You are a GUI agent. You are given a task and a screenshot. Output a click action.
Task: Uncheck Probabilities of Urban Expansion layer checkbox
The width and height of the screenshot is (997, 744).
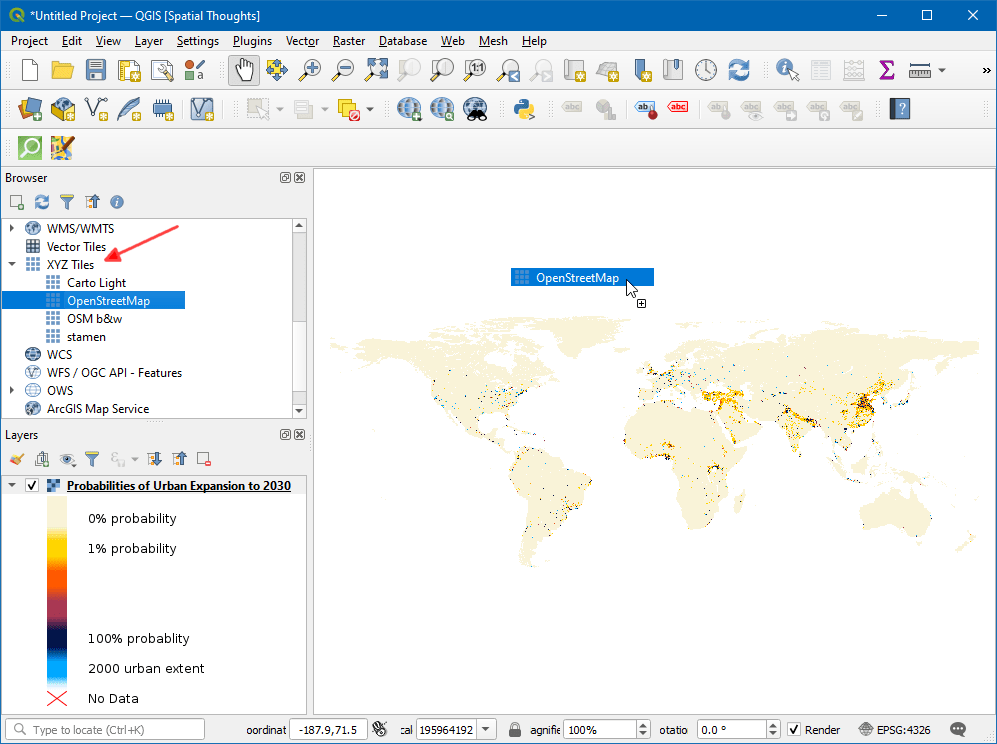click(x=32, y=486)
